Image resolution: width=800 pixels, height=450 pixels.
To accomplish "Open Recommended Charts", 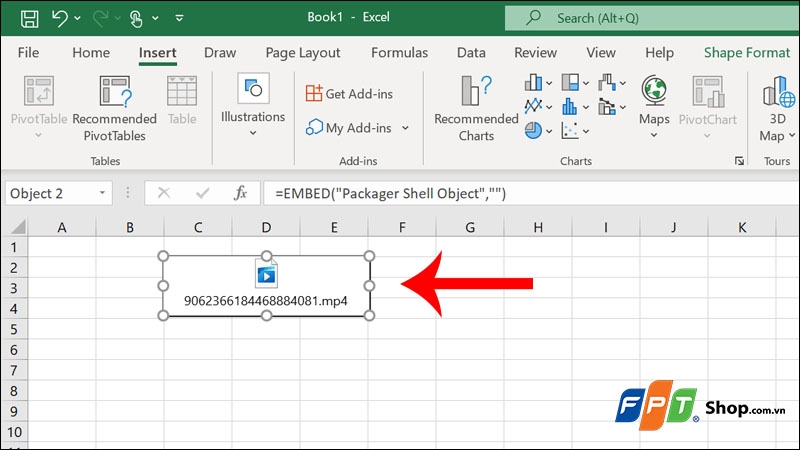I will 476,107.
